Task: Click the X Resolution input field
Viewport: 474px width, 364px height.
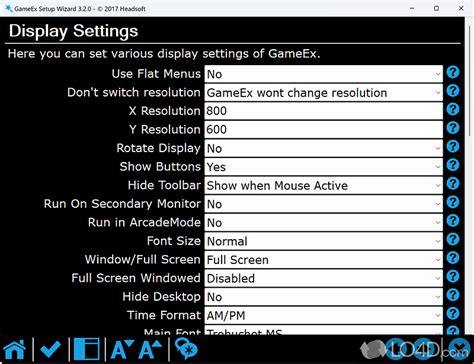Action: 323,111
